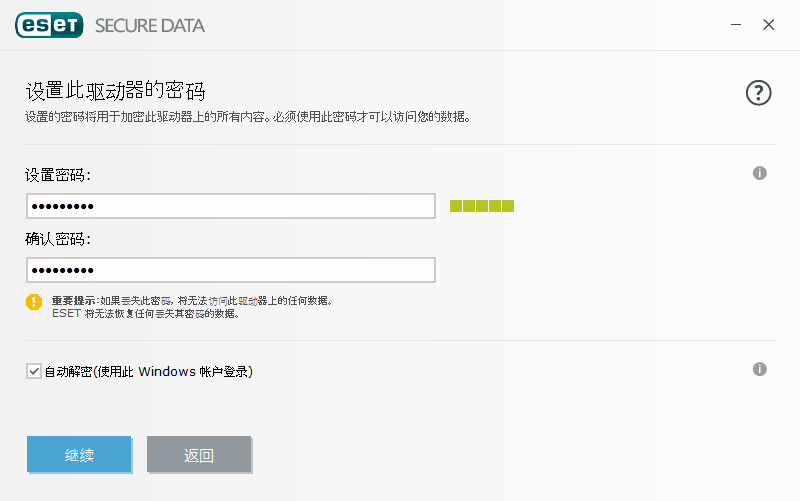
Task: Click the yellow warning icon by 重要提示
Action: coord(34,302)
